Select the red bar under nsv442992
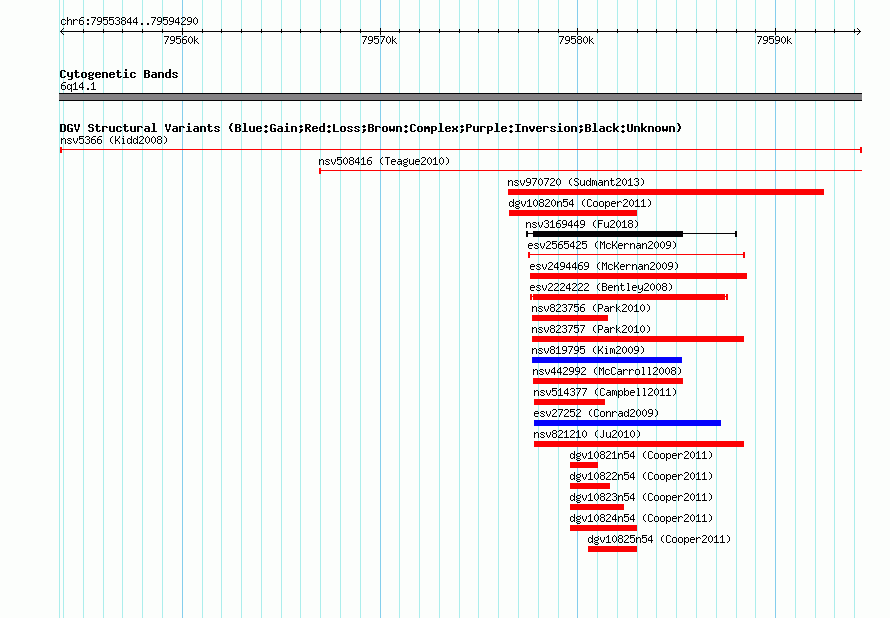This screenshot has width=890, height=618. click(x=608, y=381)
